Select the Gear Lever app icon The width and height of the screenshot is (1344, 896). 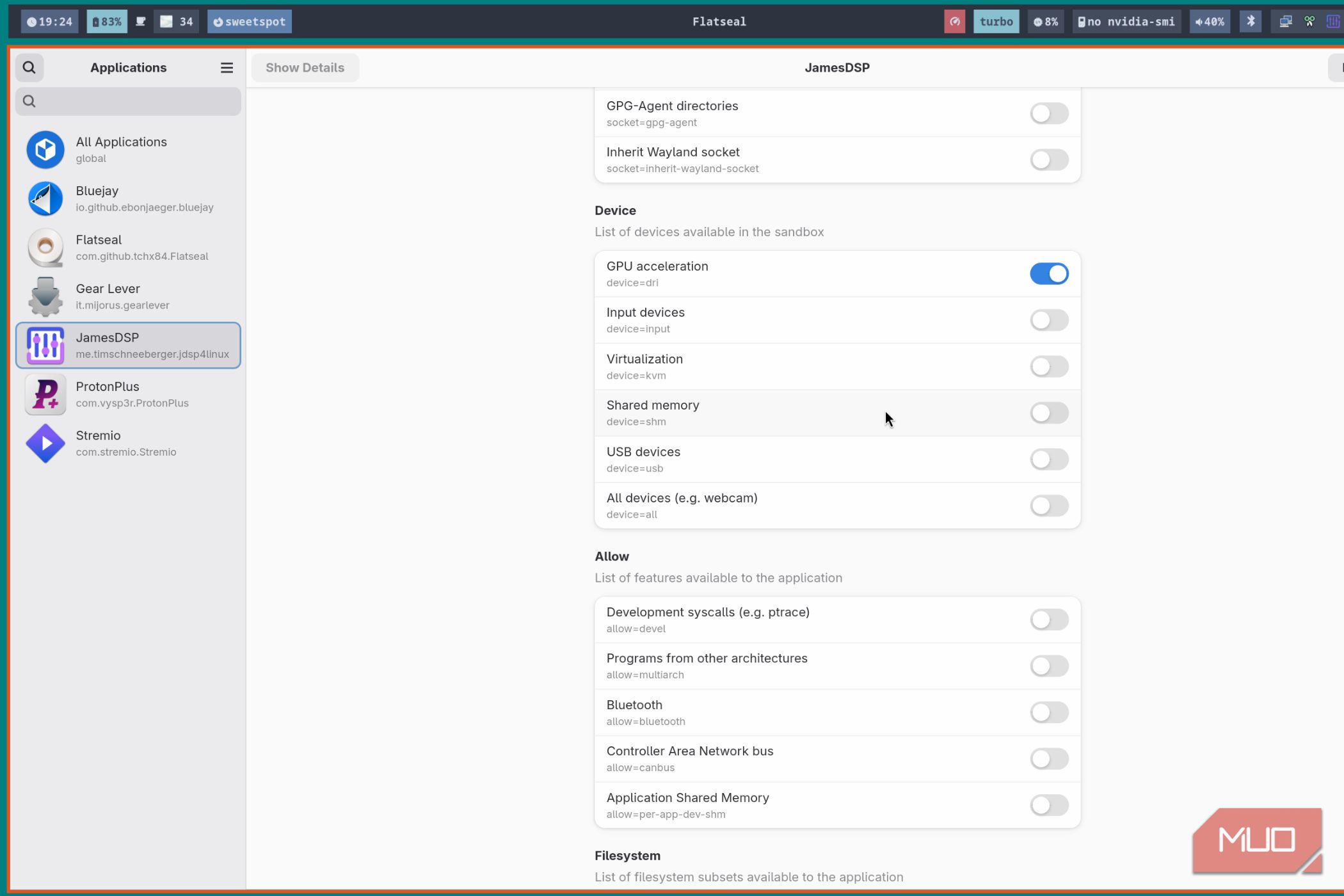[x=45, y=296]
